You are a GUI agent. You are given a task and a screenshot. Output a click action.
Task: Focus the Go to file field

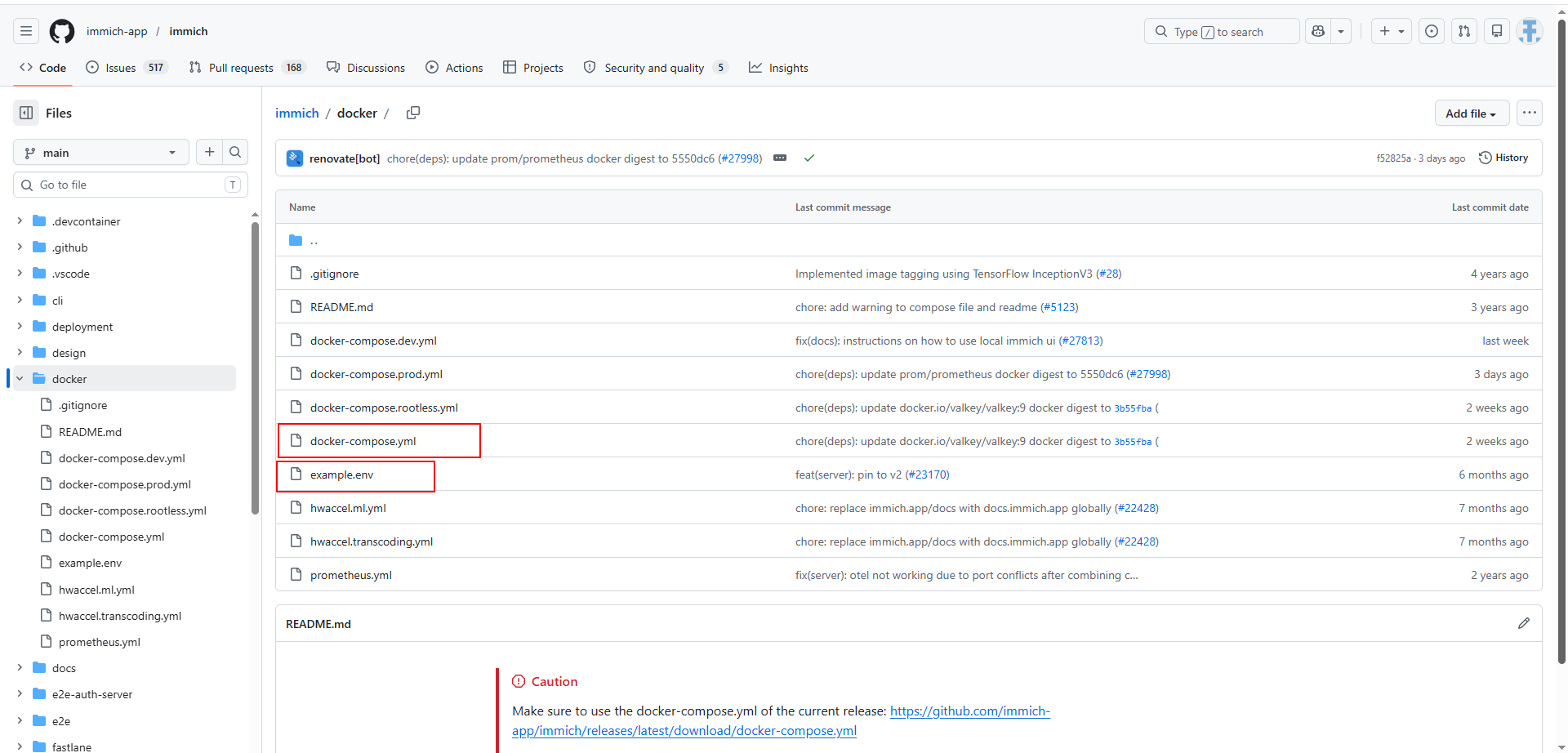point(131,185)
